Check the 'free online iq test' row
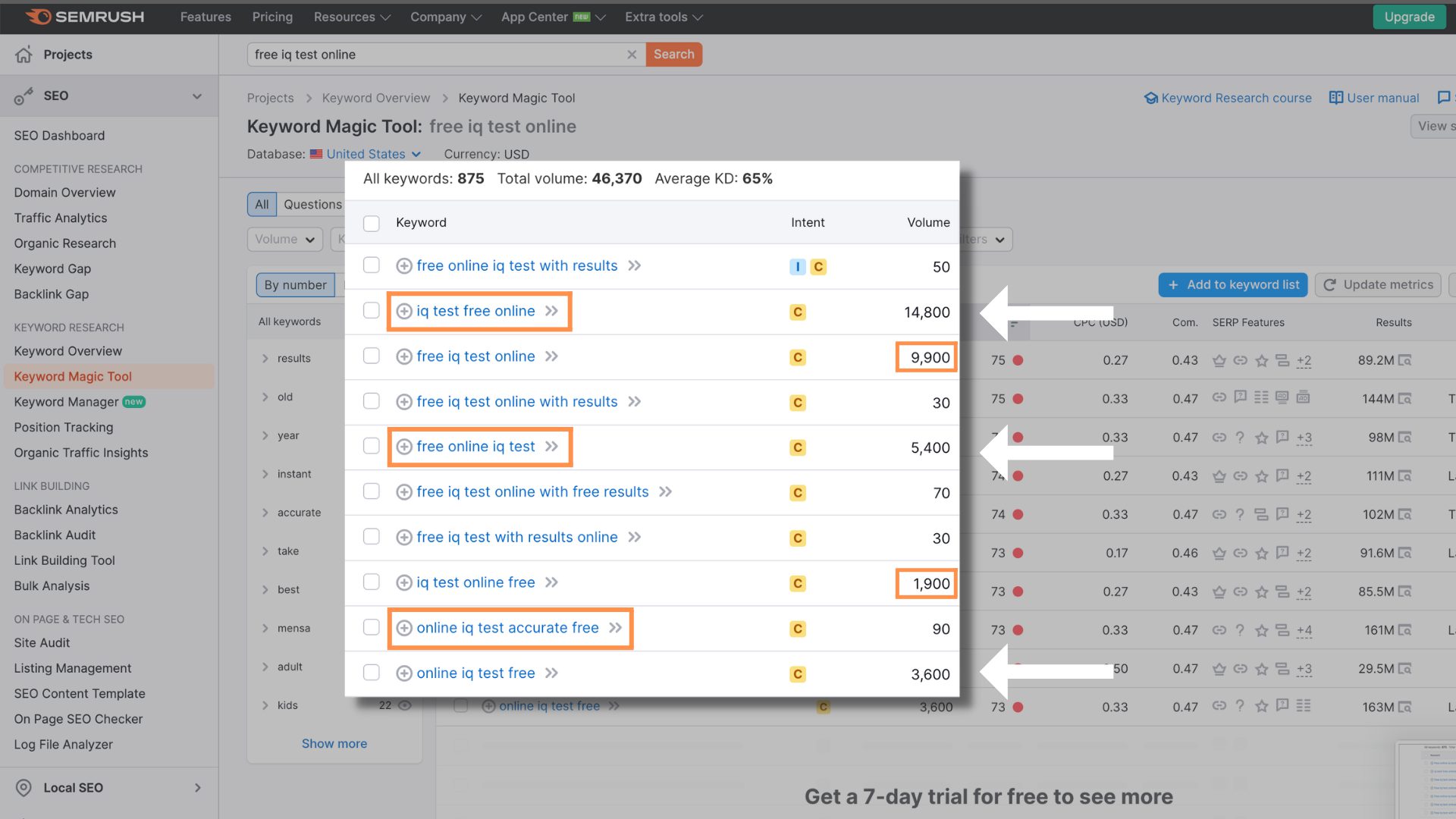Viewport: 1456px width, 819px height. tap(371, 446)
